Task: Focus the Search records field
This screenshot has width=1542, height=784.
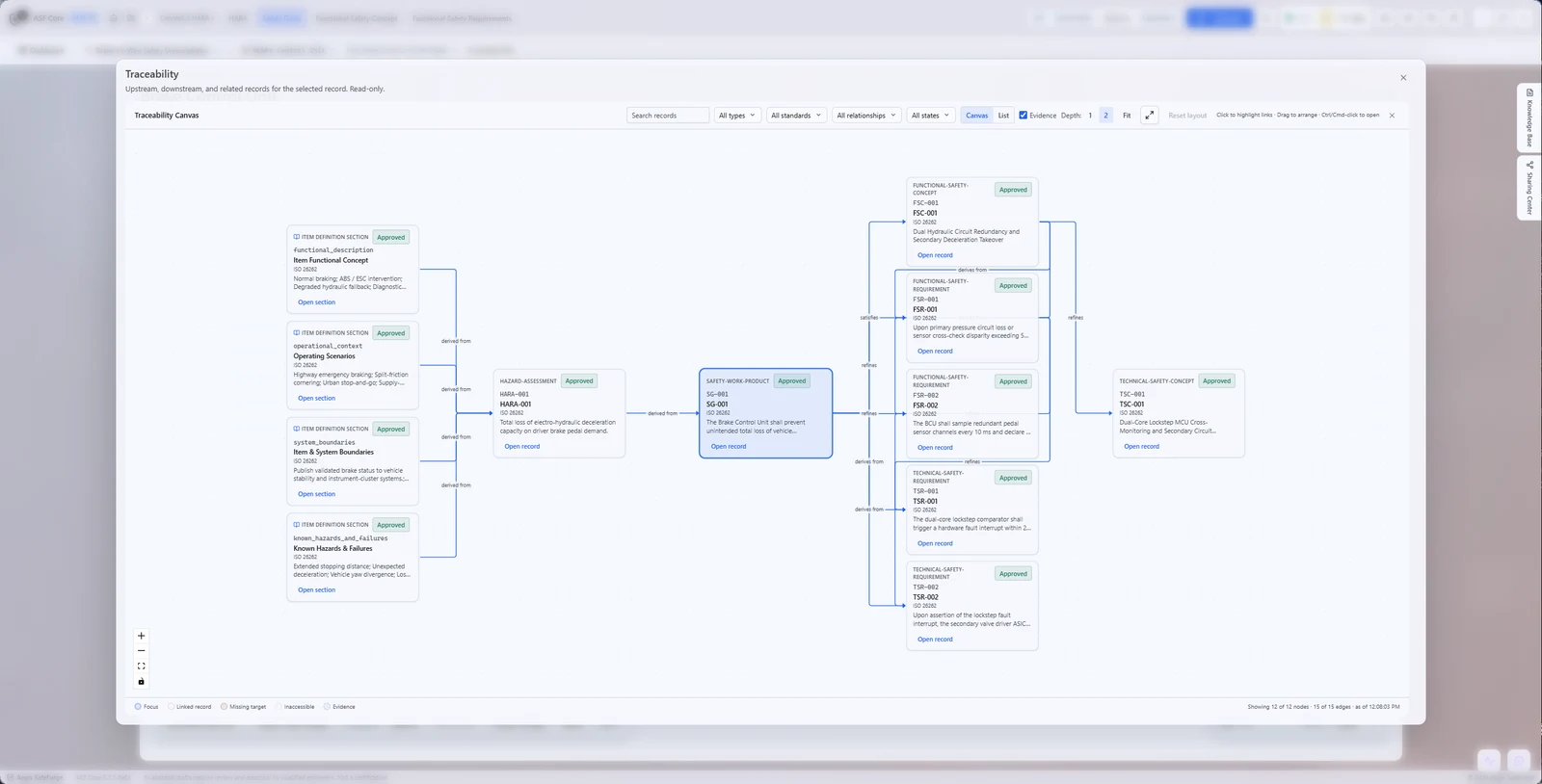Action: (668, 116)
